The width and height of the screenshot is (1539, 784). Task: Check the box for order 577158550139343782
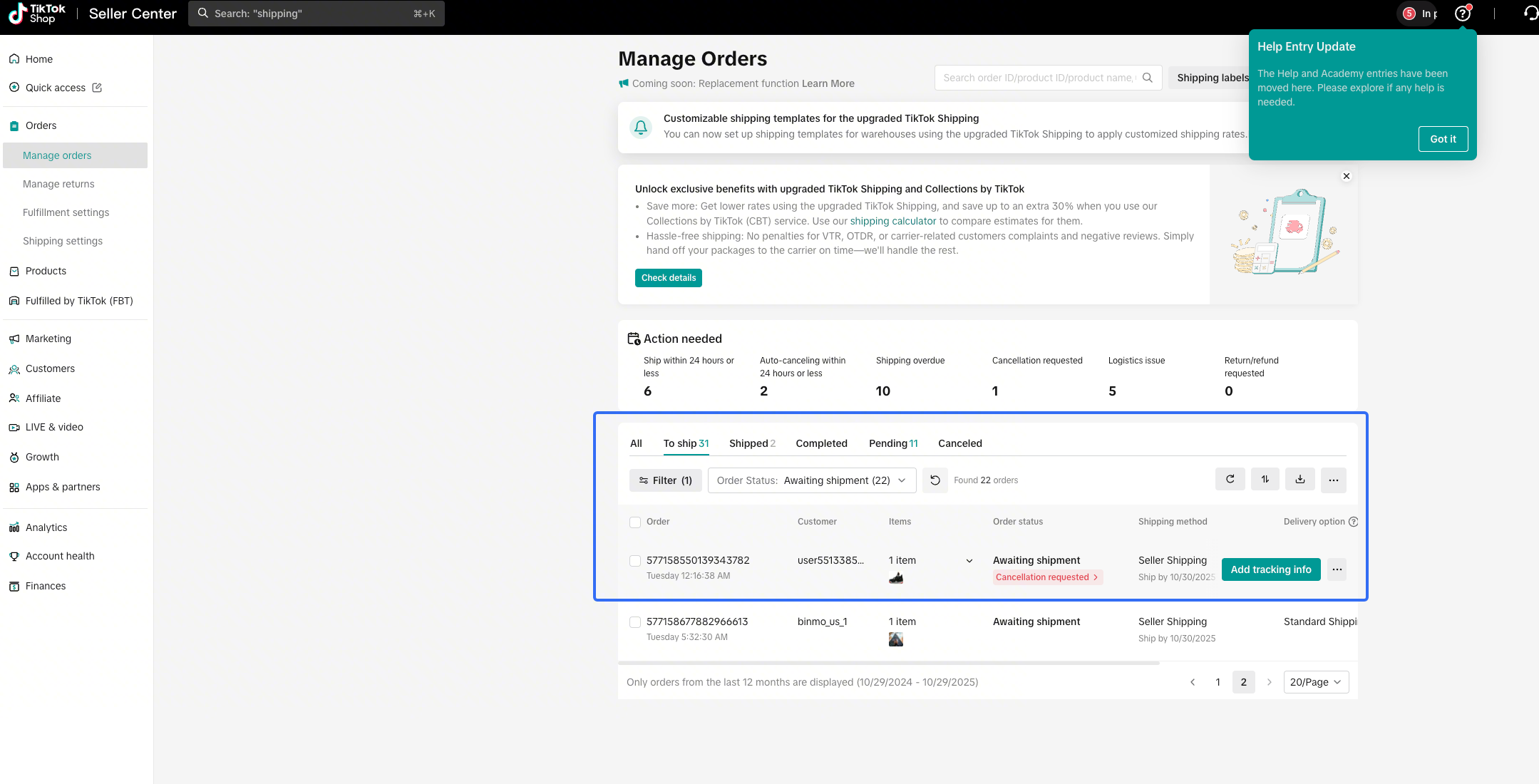point(635,561)
